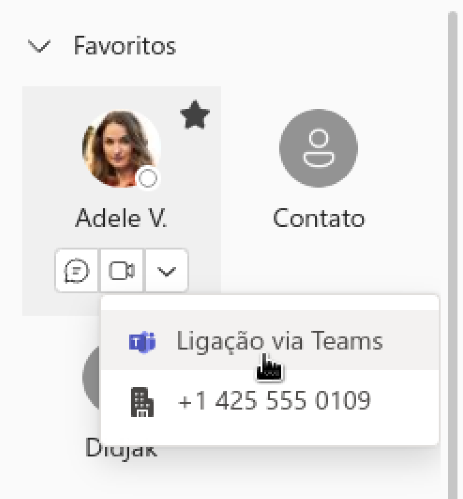Click the Teams logo in the call menu
Viewport: 463px width, 499px height.
(142, 342)
